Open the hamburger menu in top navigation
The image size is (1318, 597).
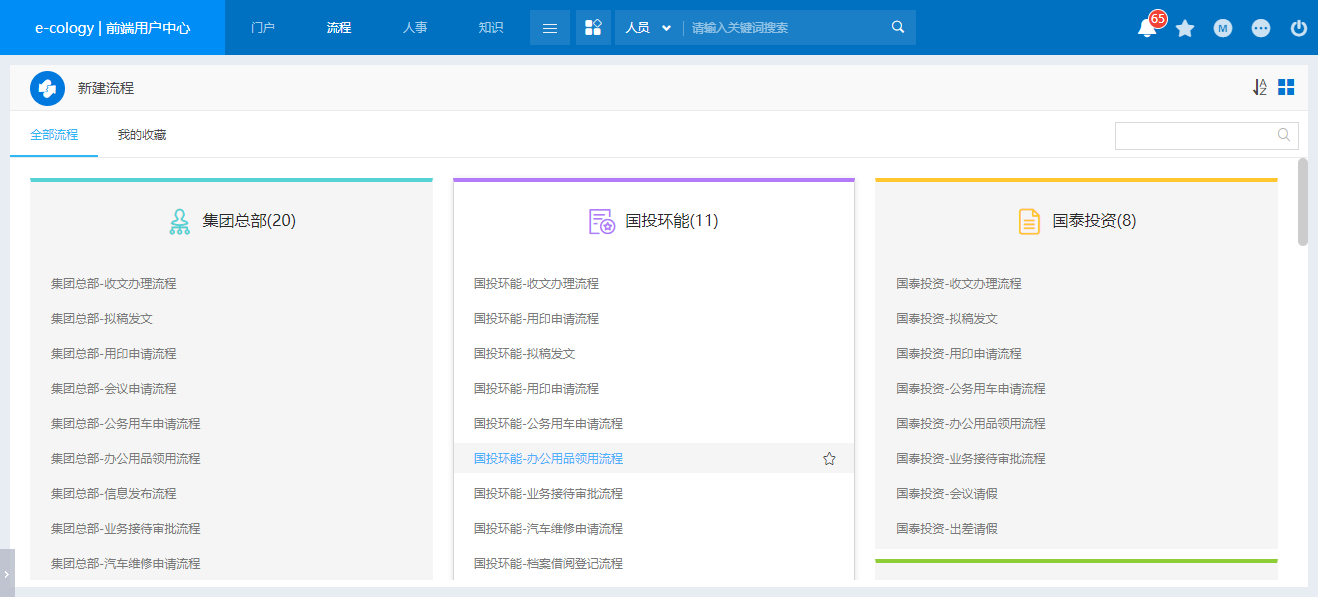[550, 28]
